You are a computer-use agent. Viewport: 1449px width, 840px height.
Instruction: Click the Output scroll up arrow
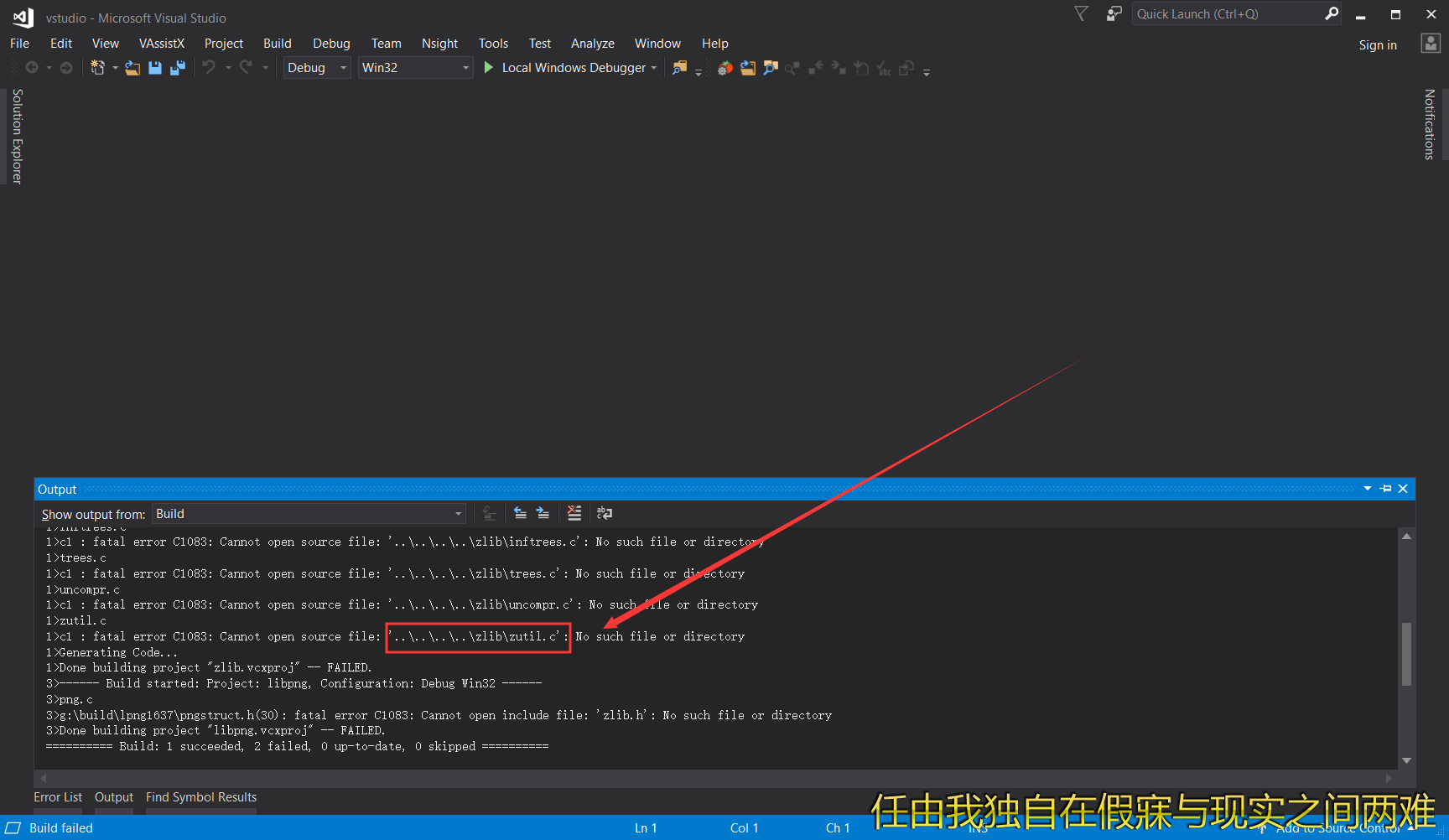tap(1407, 537)
